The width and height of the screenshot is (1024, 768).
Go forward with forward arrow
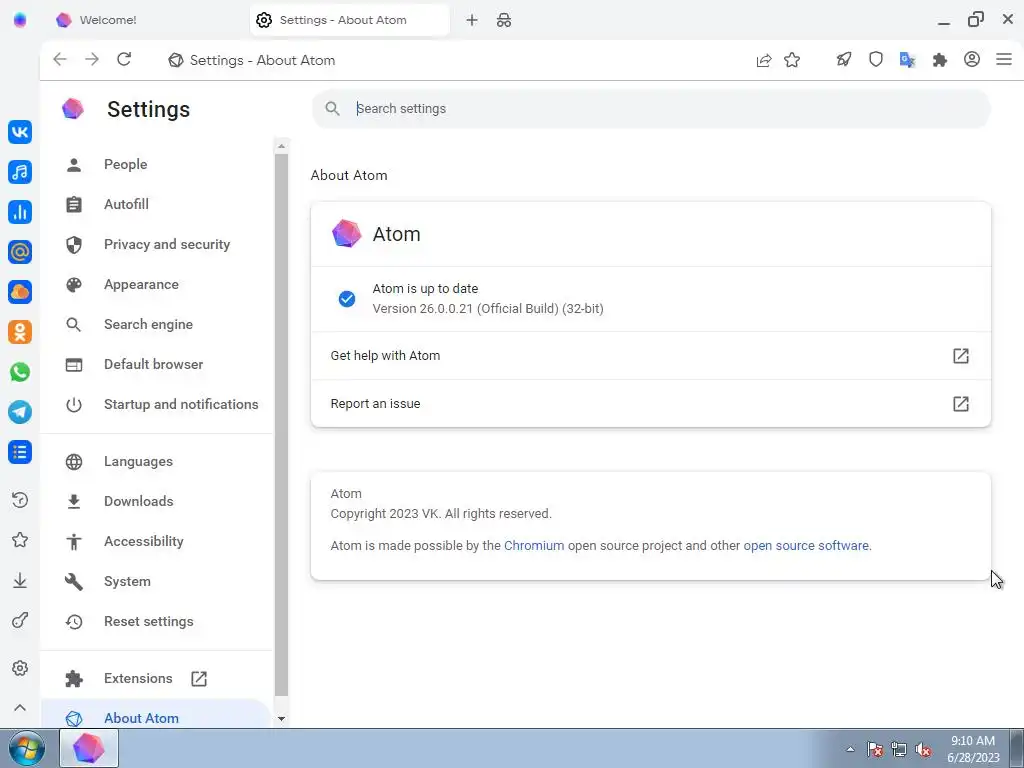click(92, 59)
